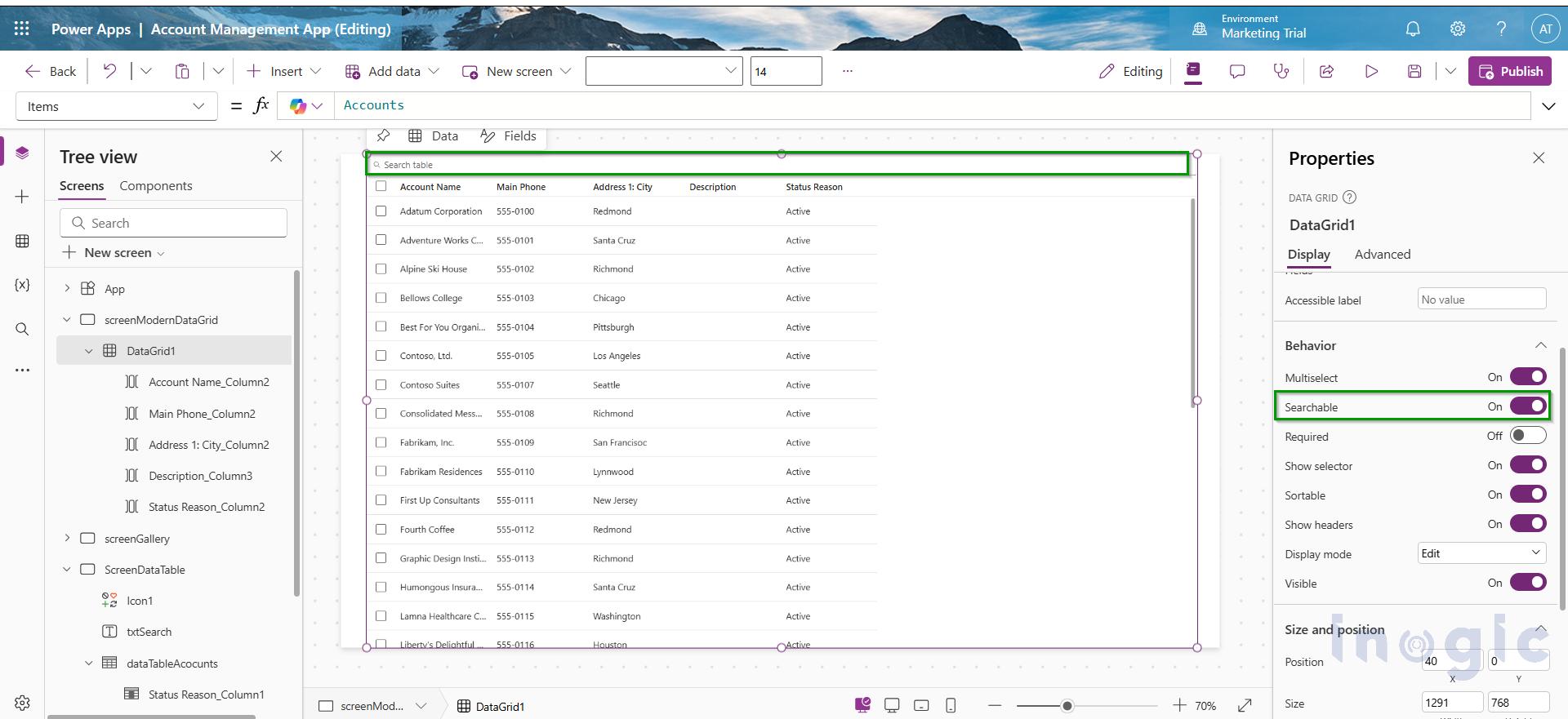
Task: Expand the App tree node
Action: click(67, 289)
